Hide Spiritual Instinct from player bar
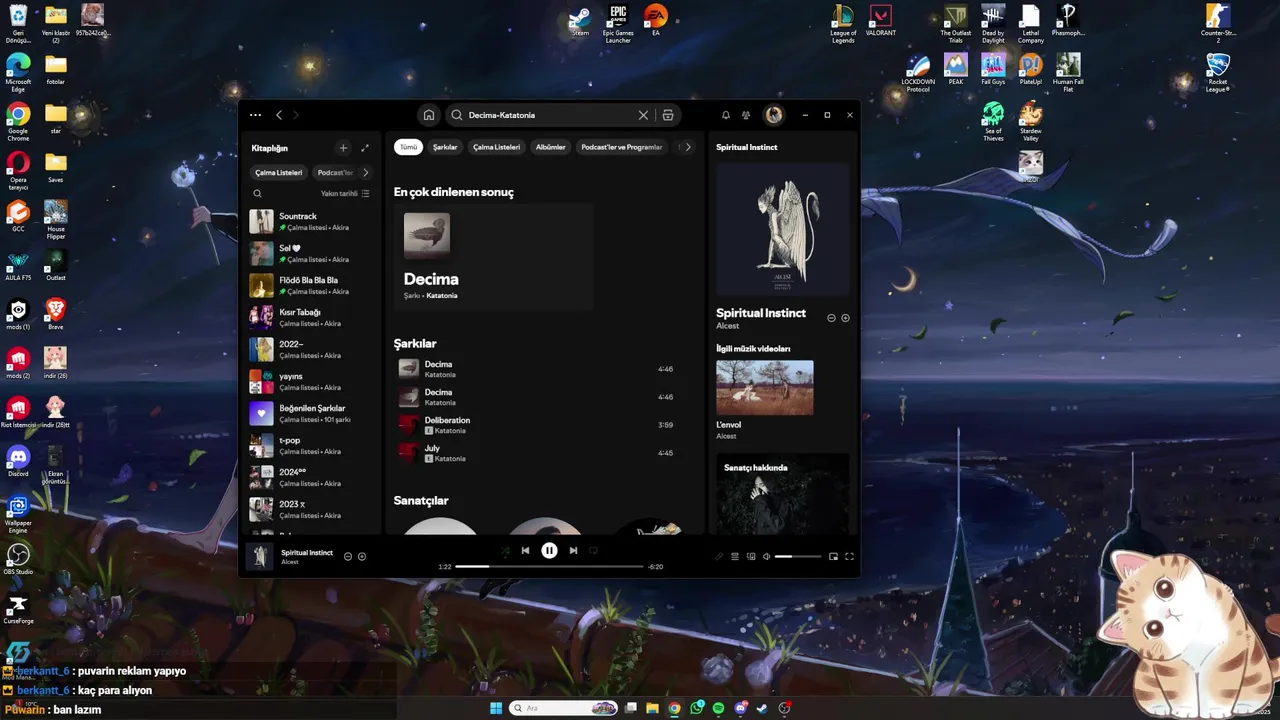The image size is (1280, 720). 348,556
